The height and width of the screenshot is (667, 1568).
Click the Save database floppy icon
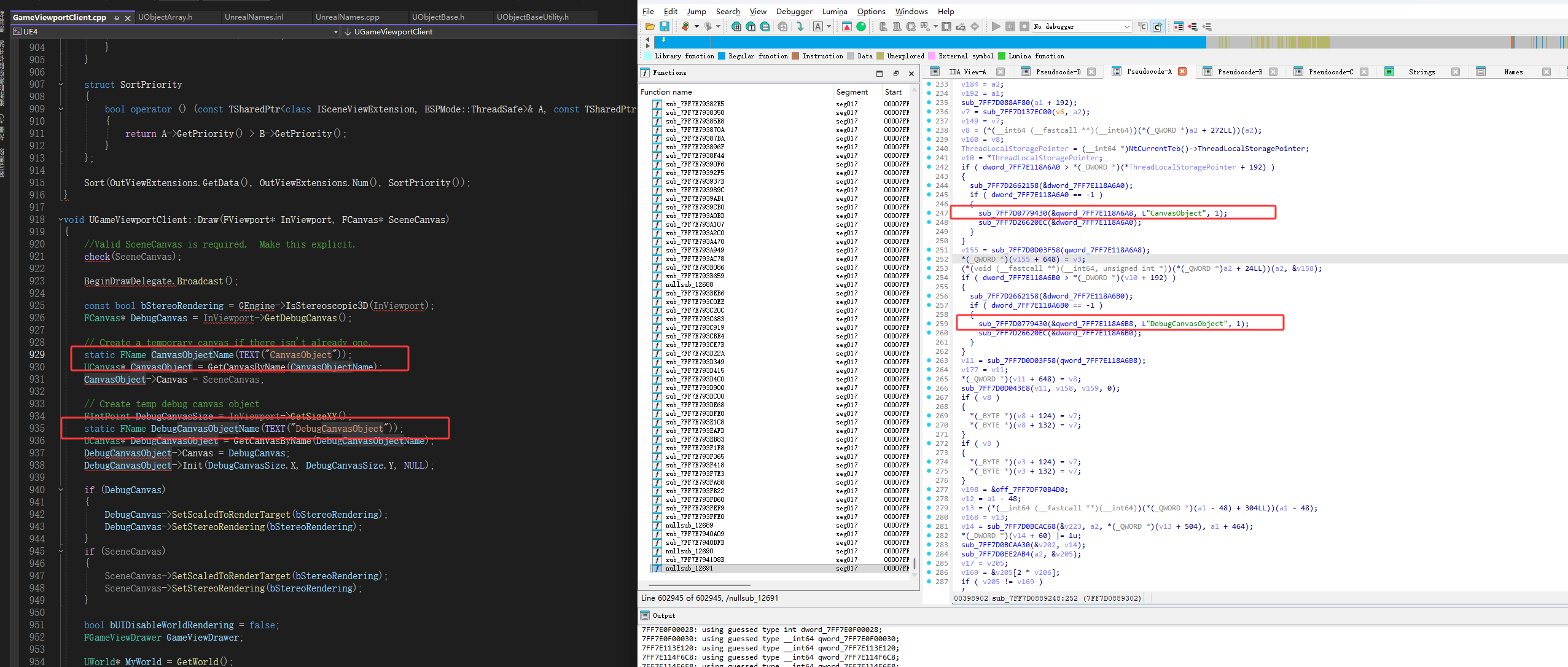click(665, 26)
